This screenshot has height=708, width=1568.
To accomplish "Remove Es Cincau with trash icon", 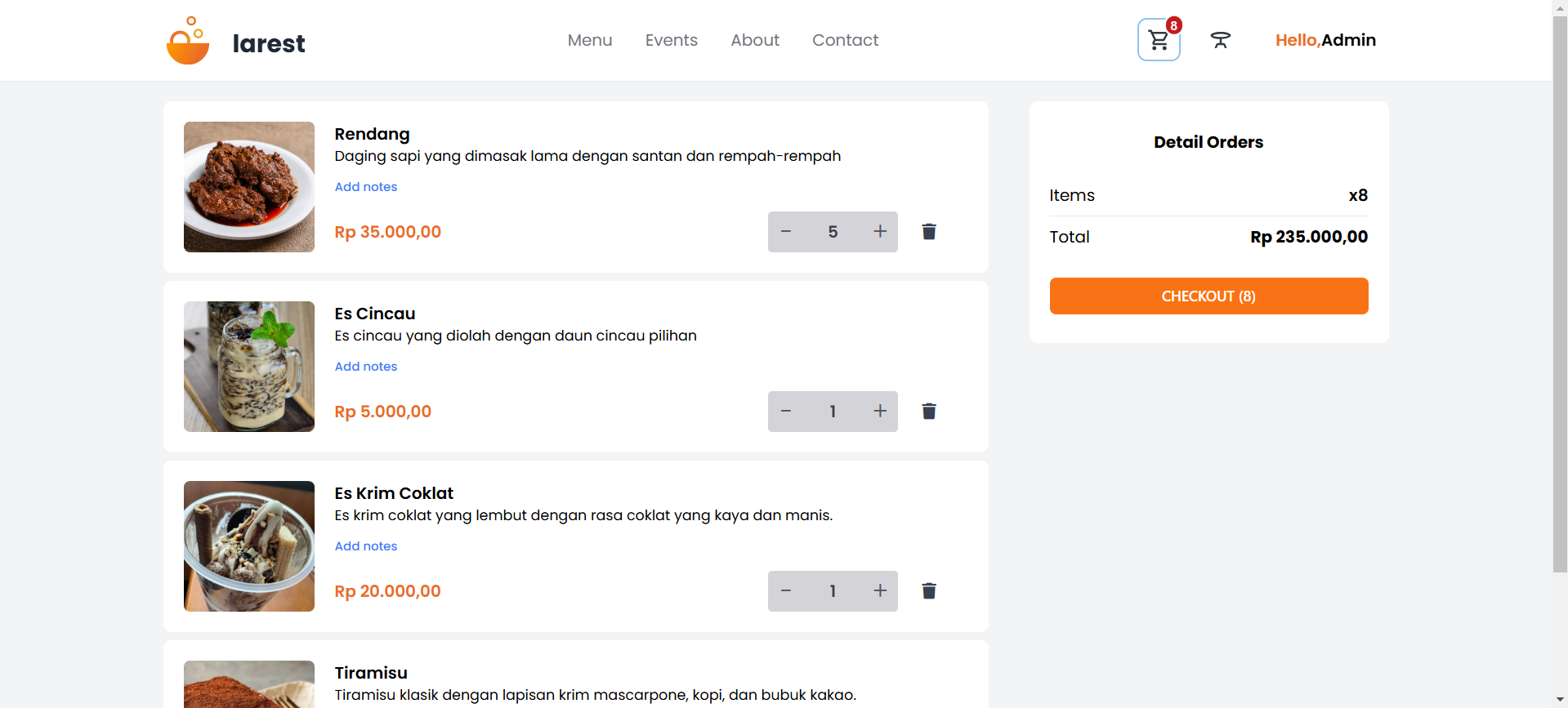I will 928,412.
